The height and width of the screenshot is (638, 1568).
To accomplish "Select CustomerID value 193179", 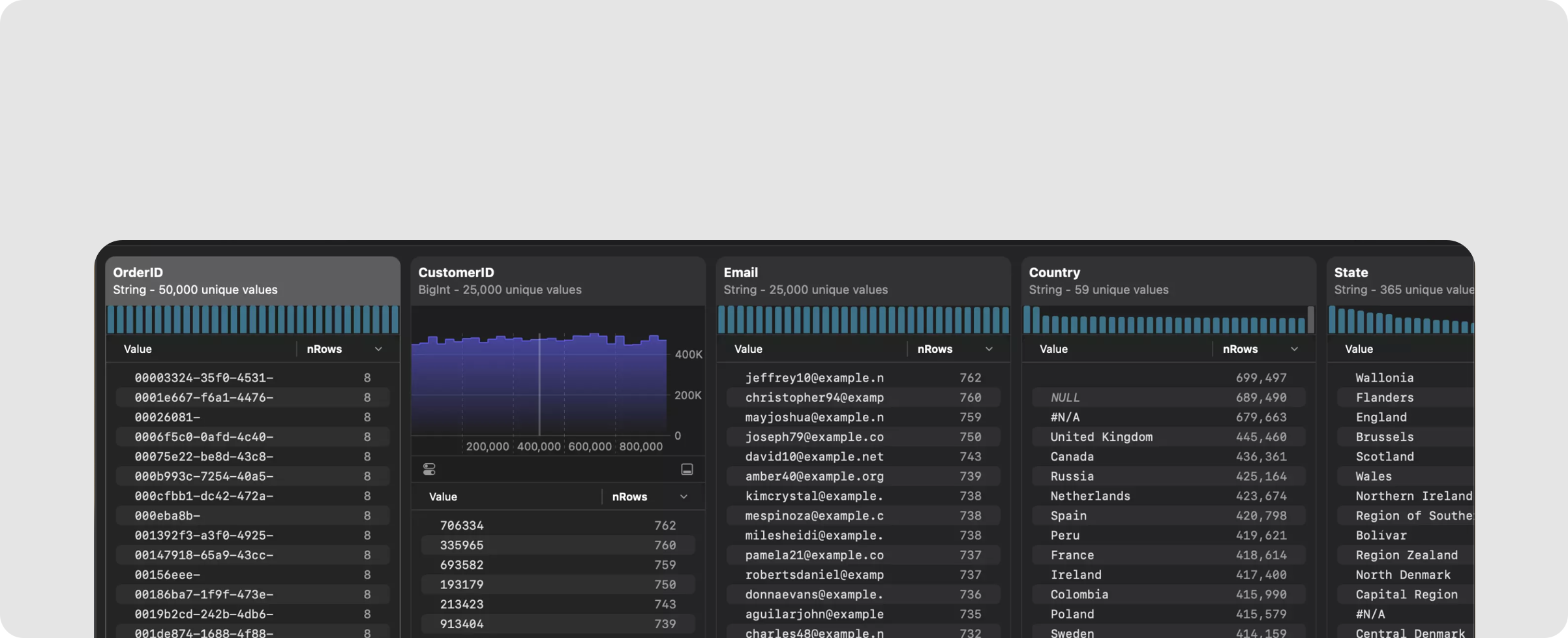I will (x=558, y=585).
